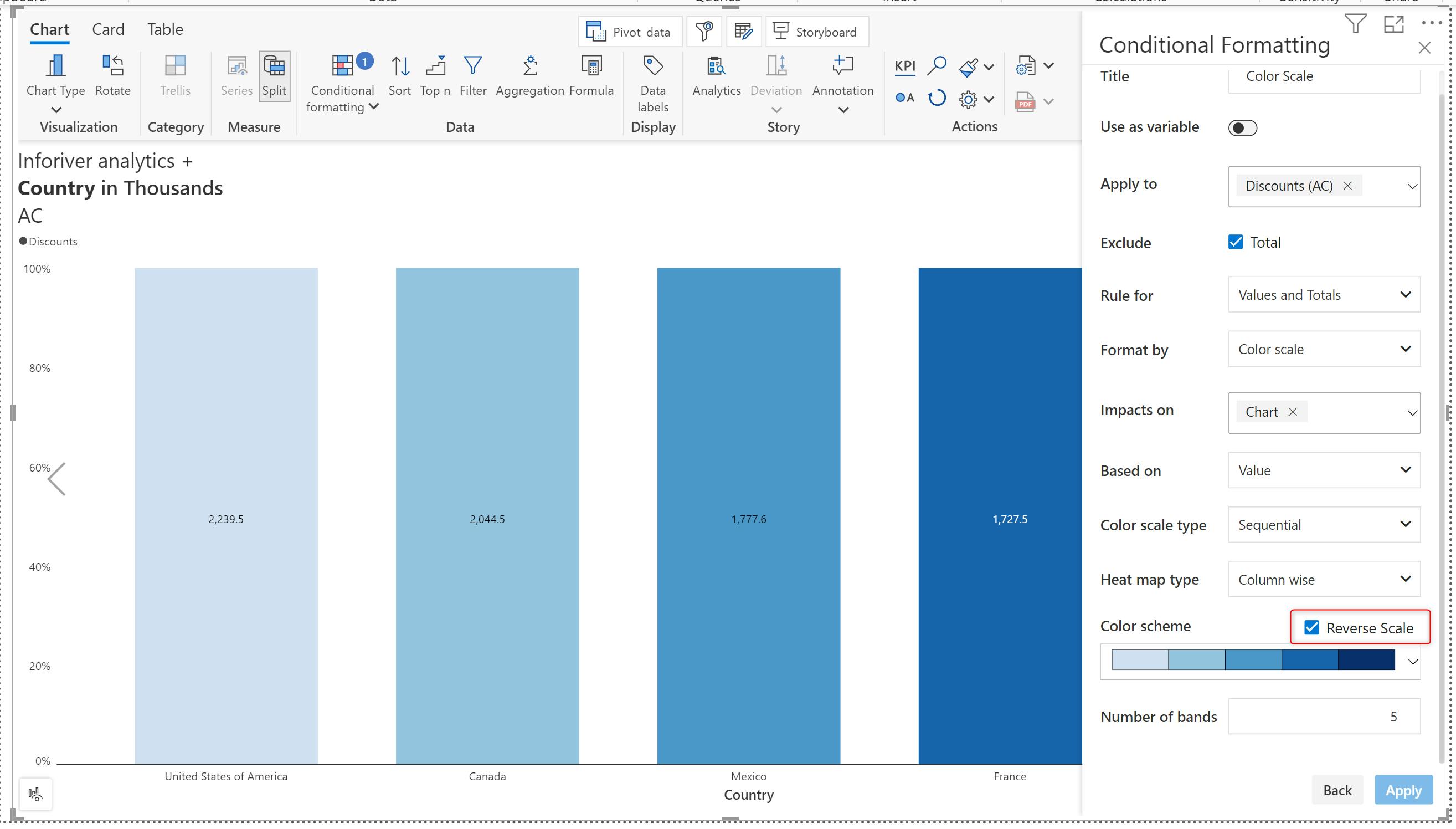The image size is (1456, 829).
Task: Click the darkest navy color swatch
Action: click(x=1366, y=661)
